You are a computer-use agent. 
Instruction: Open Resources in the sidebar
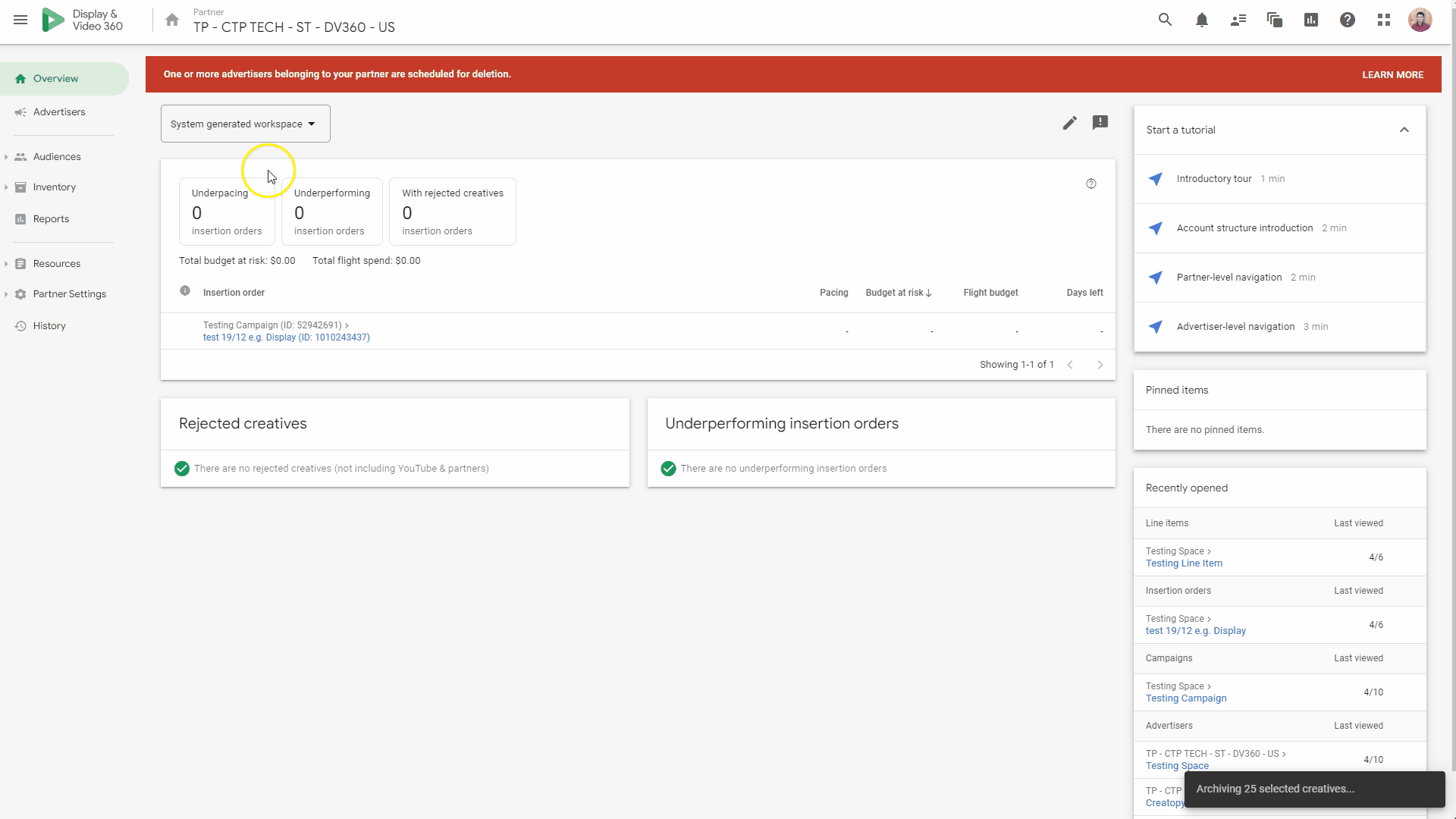57,264
